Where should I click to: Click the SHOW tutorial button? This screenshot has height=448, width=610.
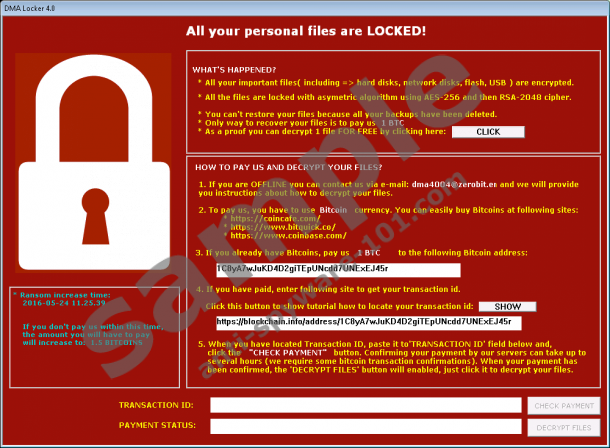[507, 306]
